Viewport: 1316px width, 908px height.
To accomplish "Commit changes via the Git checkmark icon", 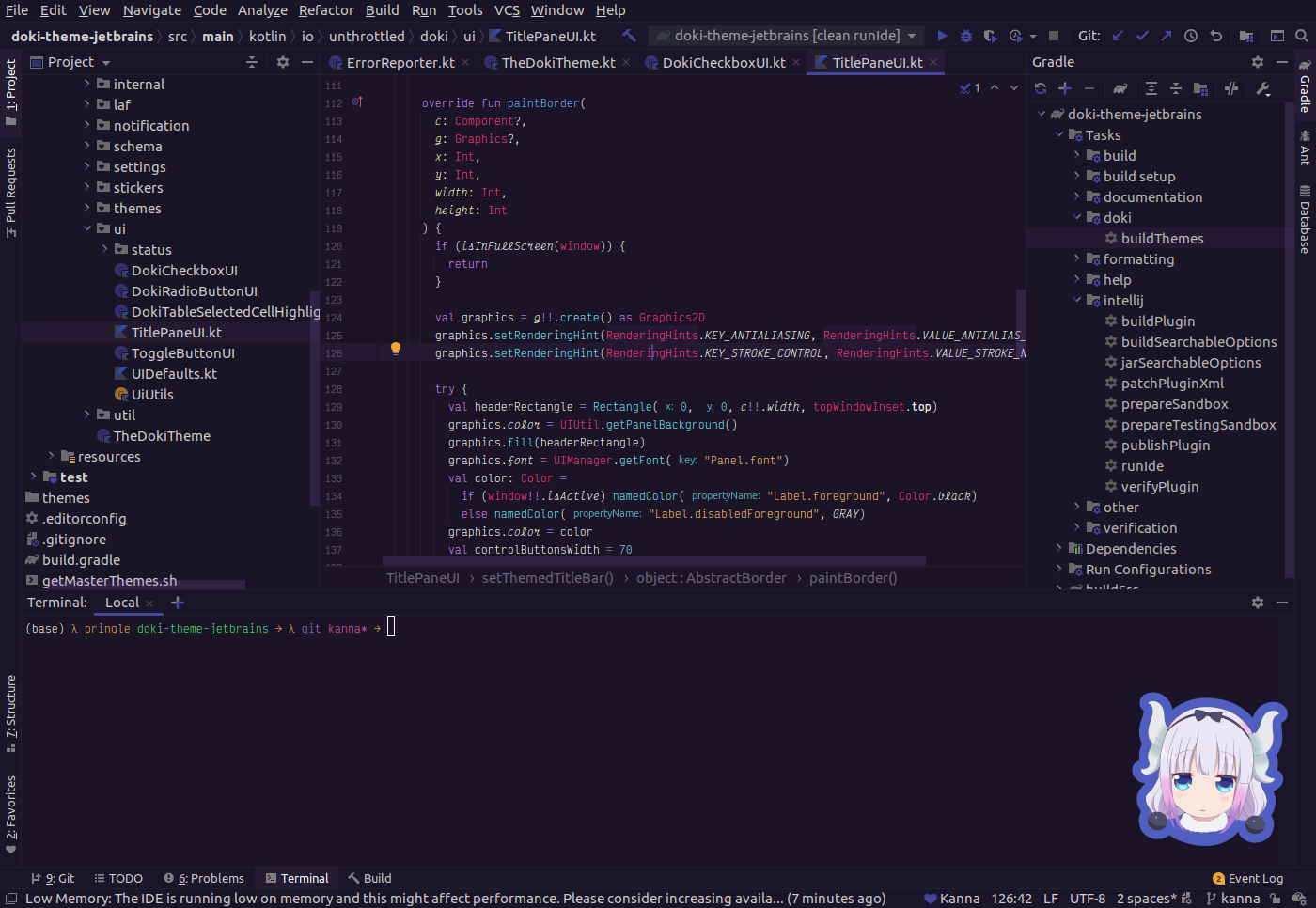I will coord(1141,35).
